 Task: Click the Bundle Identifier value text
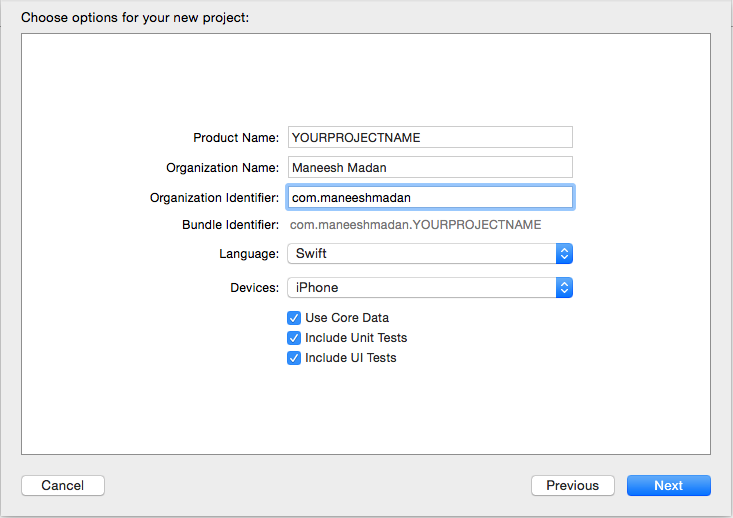(415, 225)
